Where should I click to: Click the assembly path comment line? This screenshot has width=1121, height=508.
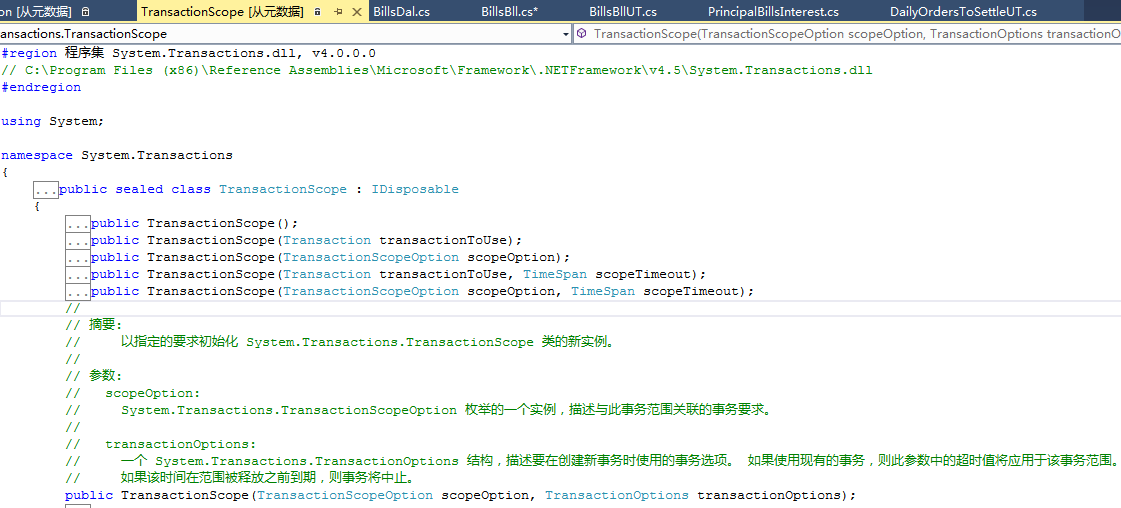(437, 71)
